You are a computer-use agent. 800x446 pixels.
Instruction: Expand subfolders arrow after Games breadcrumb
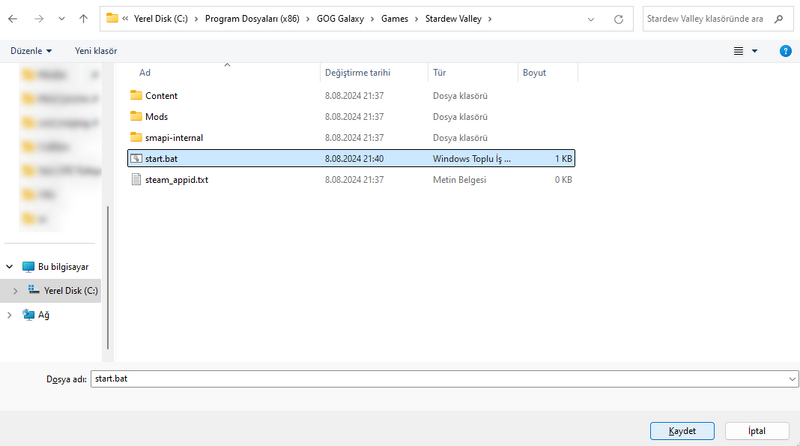click(x=416, y=19)
